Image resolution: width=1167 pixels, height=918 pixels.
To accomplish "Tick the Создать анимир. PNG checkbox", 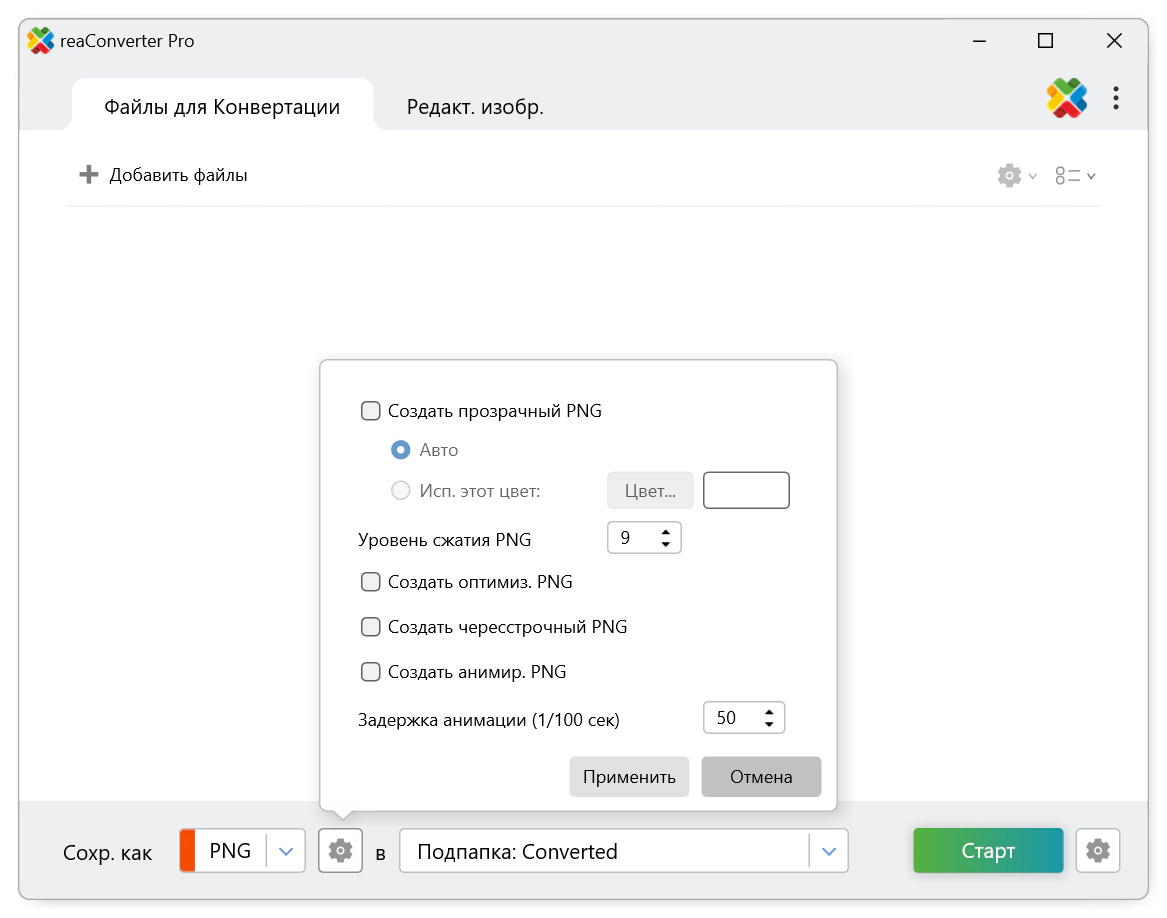I will coord(371,672).
